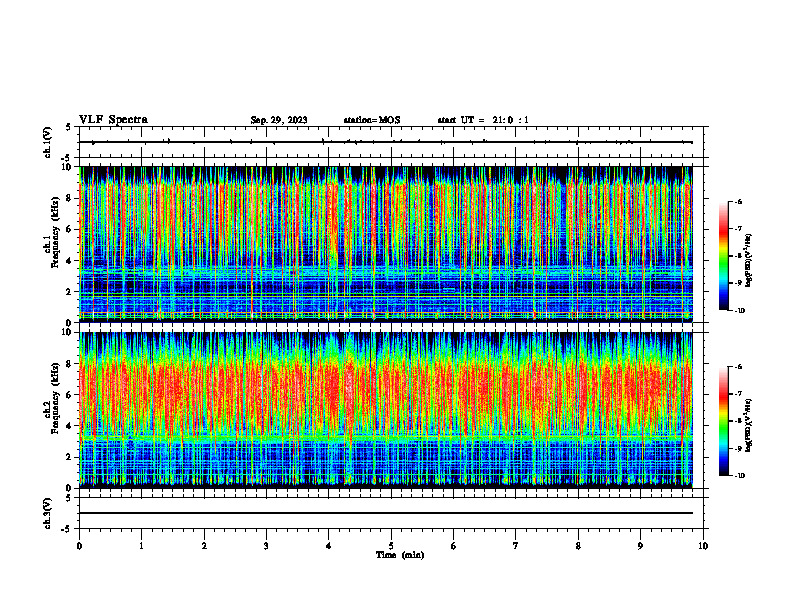Click inside the ch.2 spectrogram panel
The width and height of the screenshot is (792, 612).
[386, 410]
